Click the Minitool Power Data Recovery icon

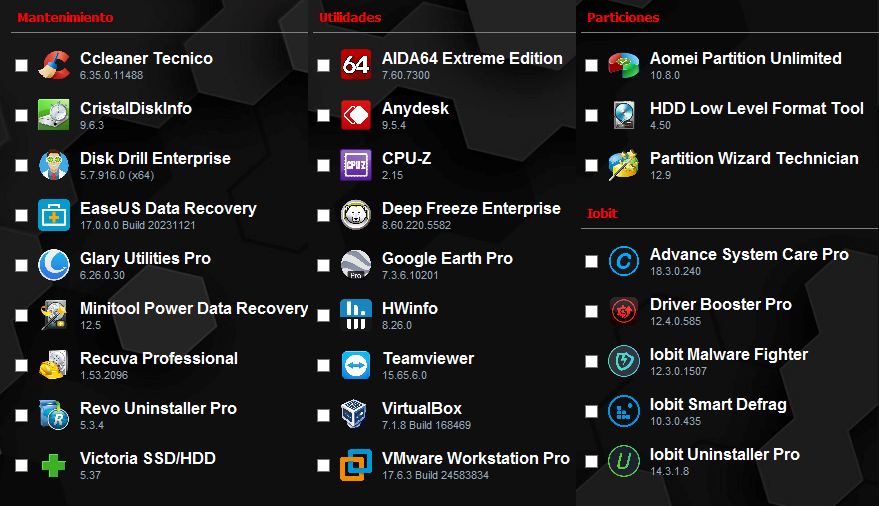click(54, 315)
